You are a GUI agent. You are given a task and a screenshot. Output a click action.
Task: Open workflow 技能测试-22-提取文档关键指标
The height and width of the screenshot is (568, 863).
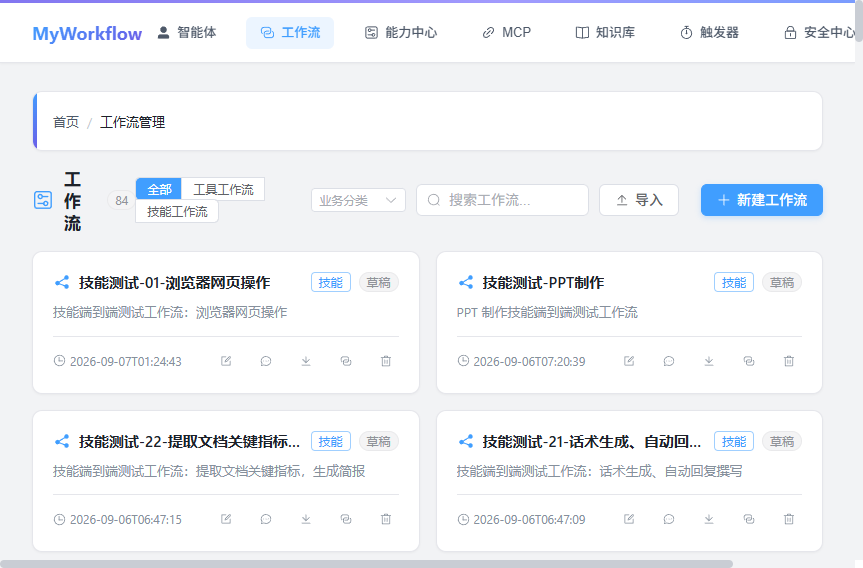pyautogui.click(x=189, y=441)
